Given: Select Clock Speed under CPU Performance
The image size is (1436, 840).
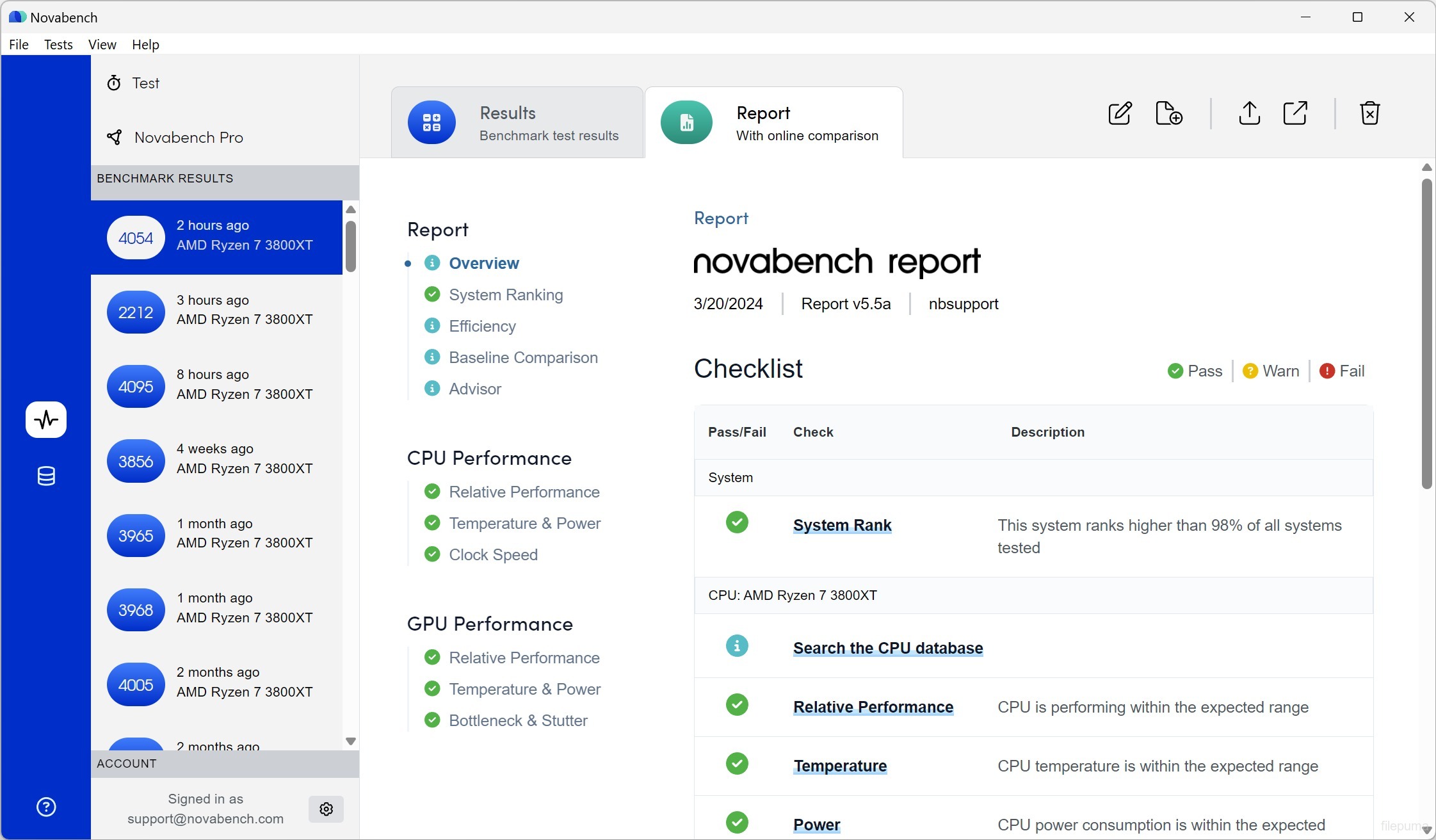Looking at the screenshot, I should tap(493, 554).
